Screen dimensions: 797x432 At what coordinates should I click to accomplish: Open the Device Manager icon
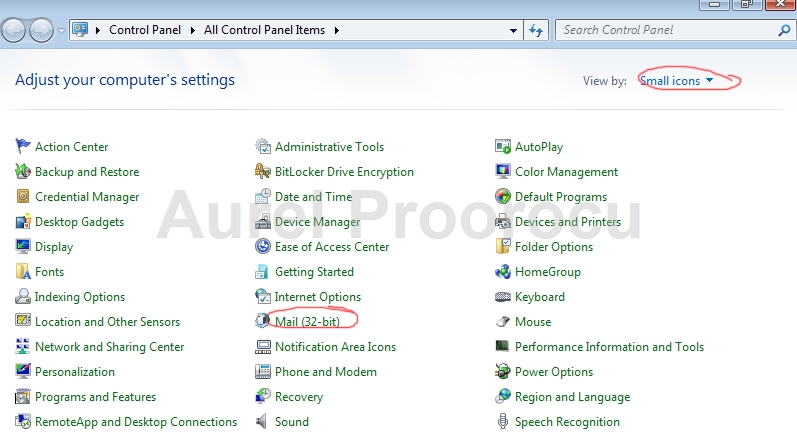tap(263, 222)
